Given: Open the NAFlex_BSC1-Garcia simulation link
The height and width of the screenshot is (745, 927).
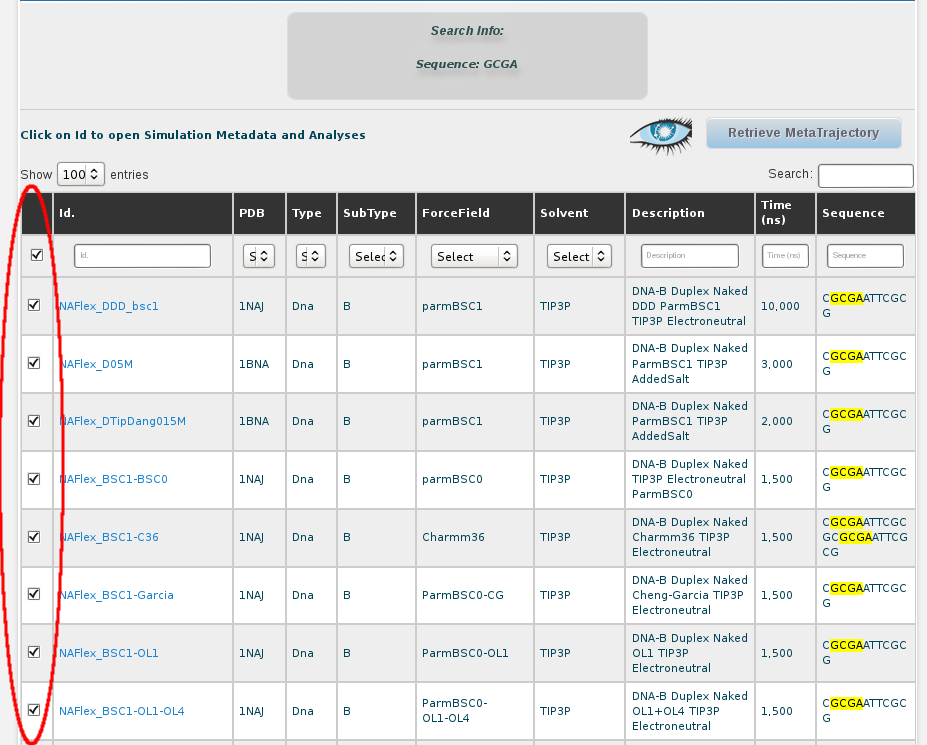Looking at the screenshot, I should 116,595.
